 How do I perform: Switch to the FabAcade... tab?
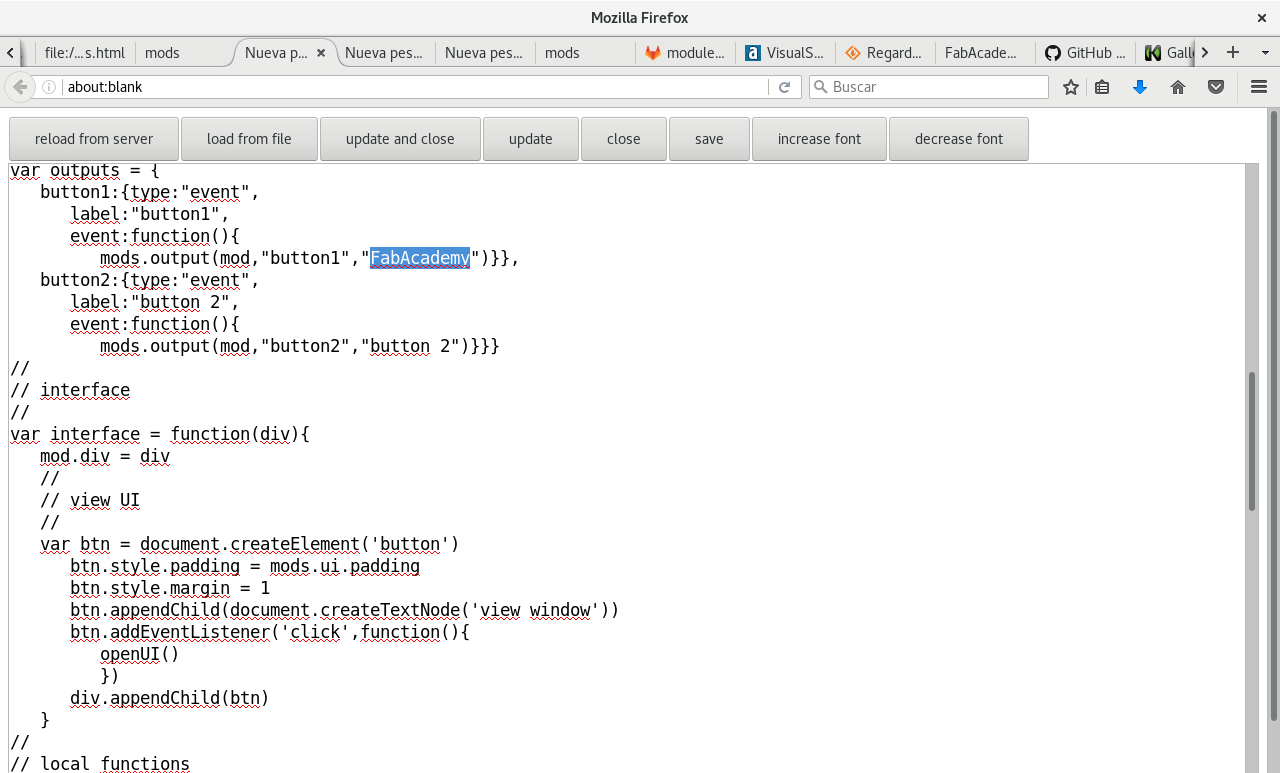click(985, 53)
